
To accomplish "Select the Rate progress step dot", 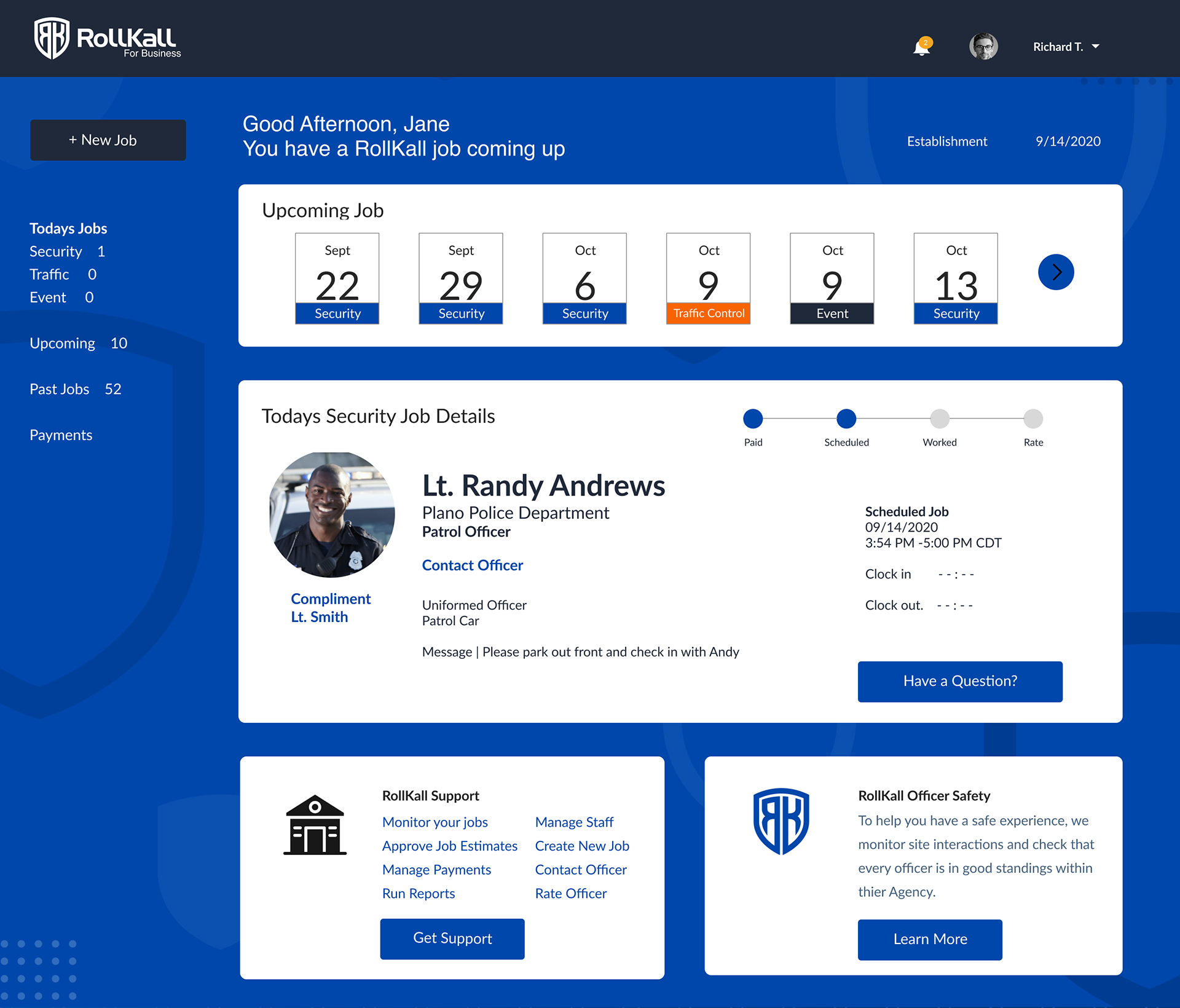I will (x=1033, y=419).
